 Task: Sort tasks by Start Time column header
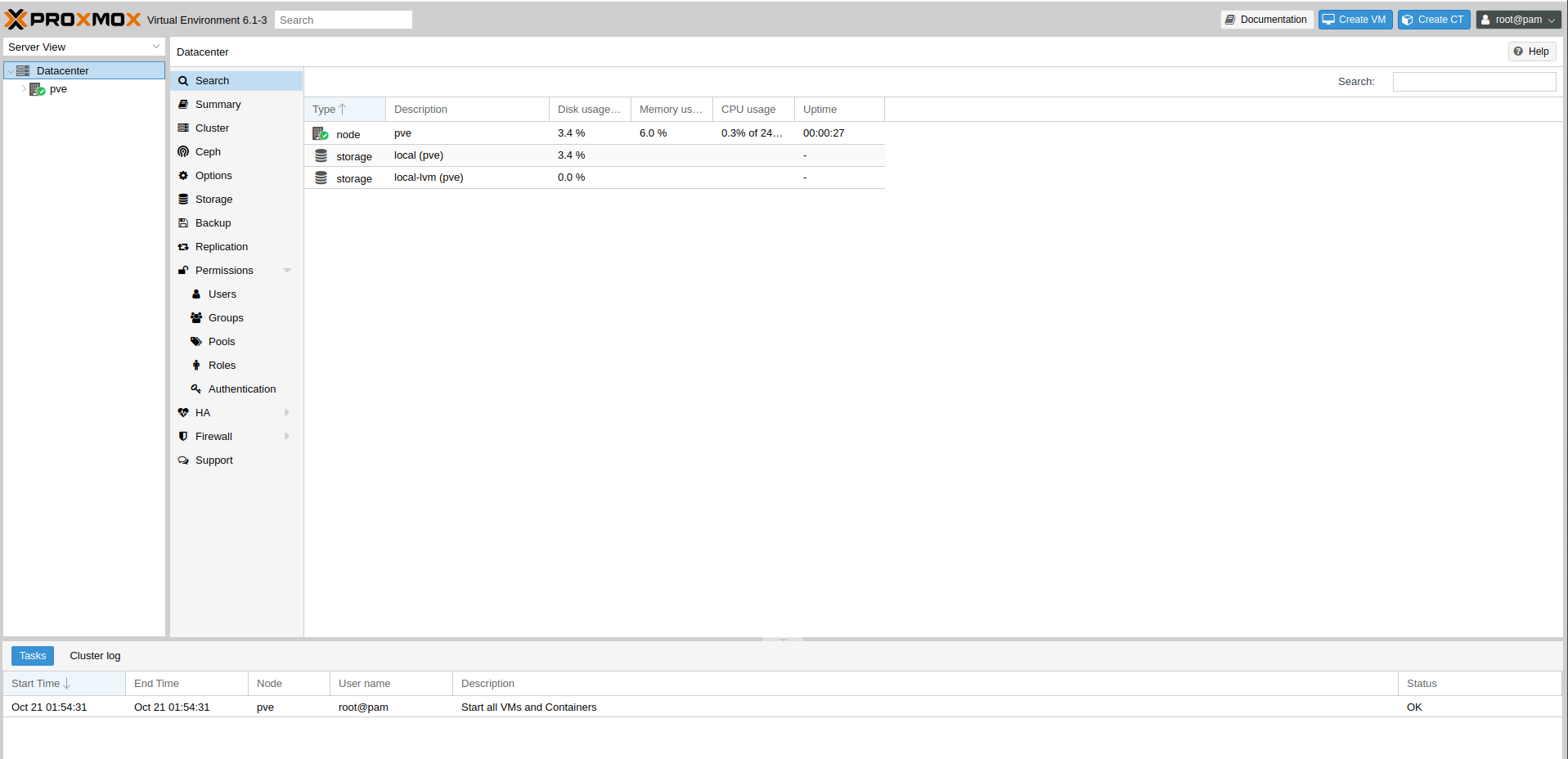point(65,684)
